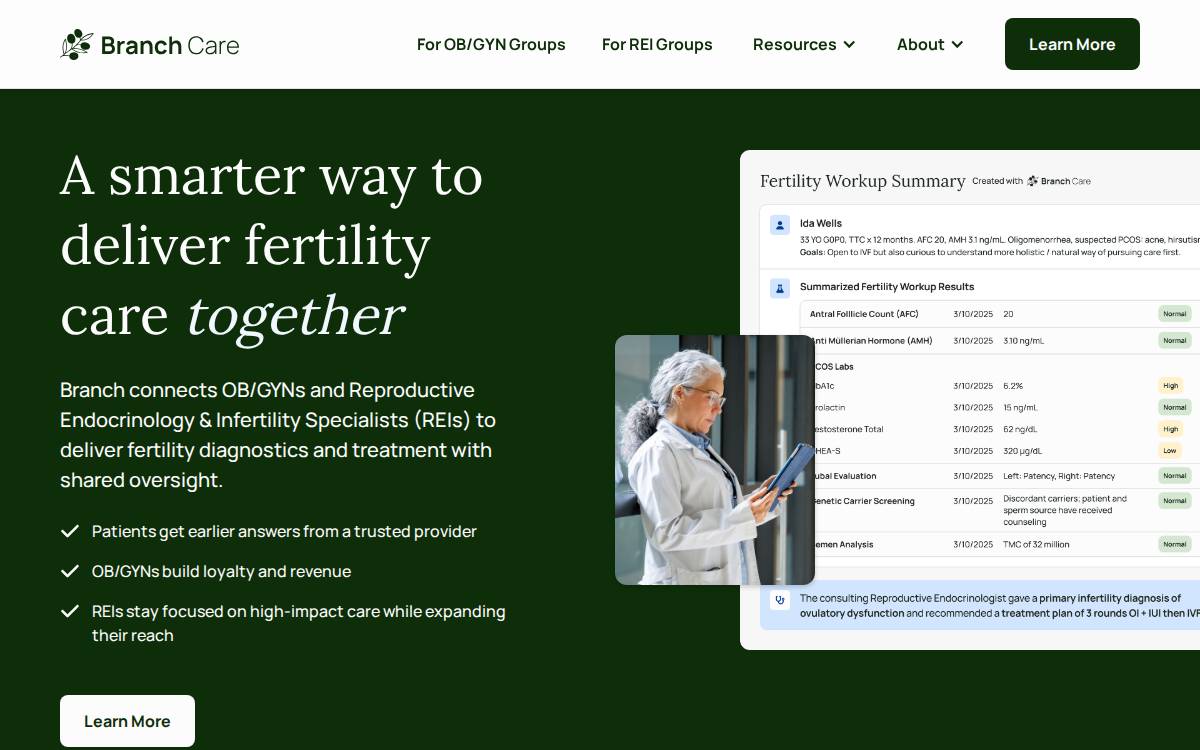
Task: Open the For REI Groups page
Action: click(x=657, y=44)
